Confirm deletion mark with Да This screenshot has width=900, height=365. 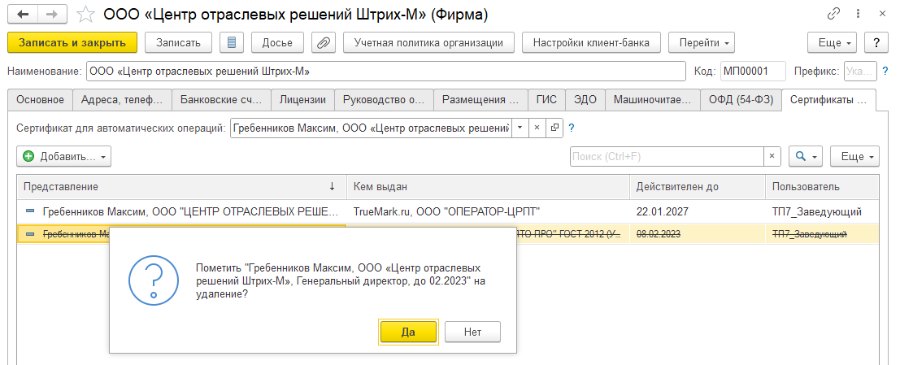[x=408, y=332]
